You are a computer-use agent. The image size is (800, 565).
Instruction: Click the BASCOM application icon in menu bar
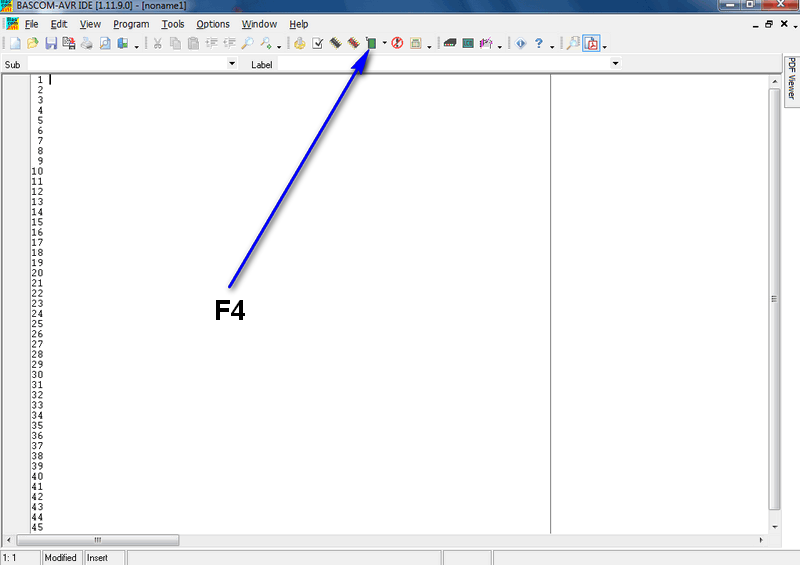12,23
